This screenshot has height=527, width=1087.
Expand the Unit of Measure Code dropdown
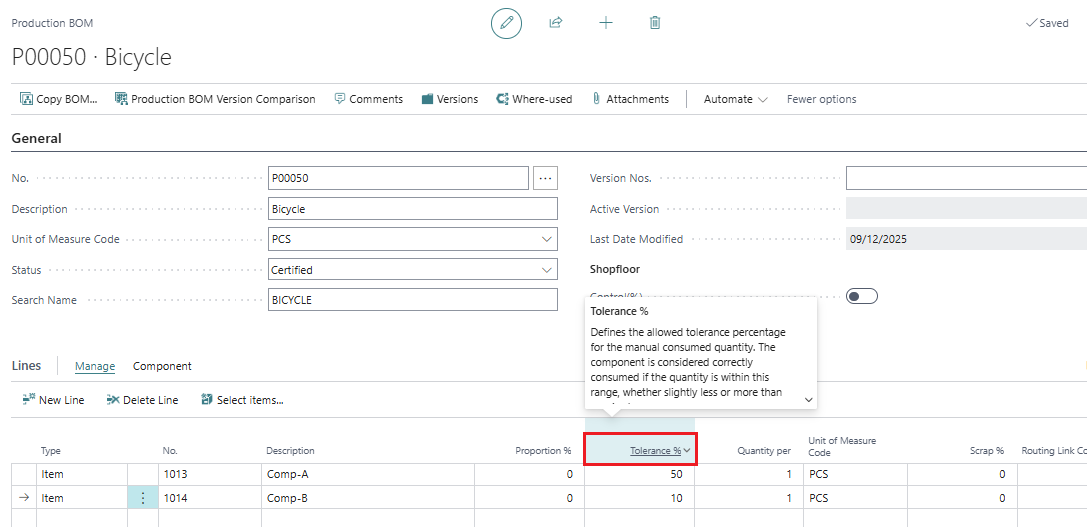coord(546,240)
